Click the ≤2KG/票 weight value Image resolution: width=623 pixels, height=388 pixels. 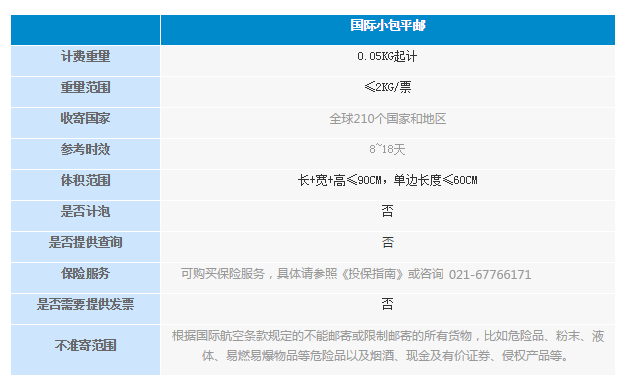pos(387,87)
